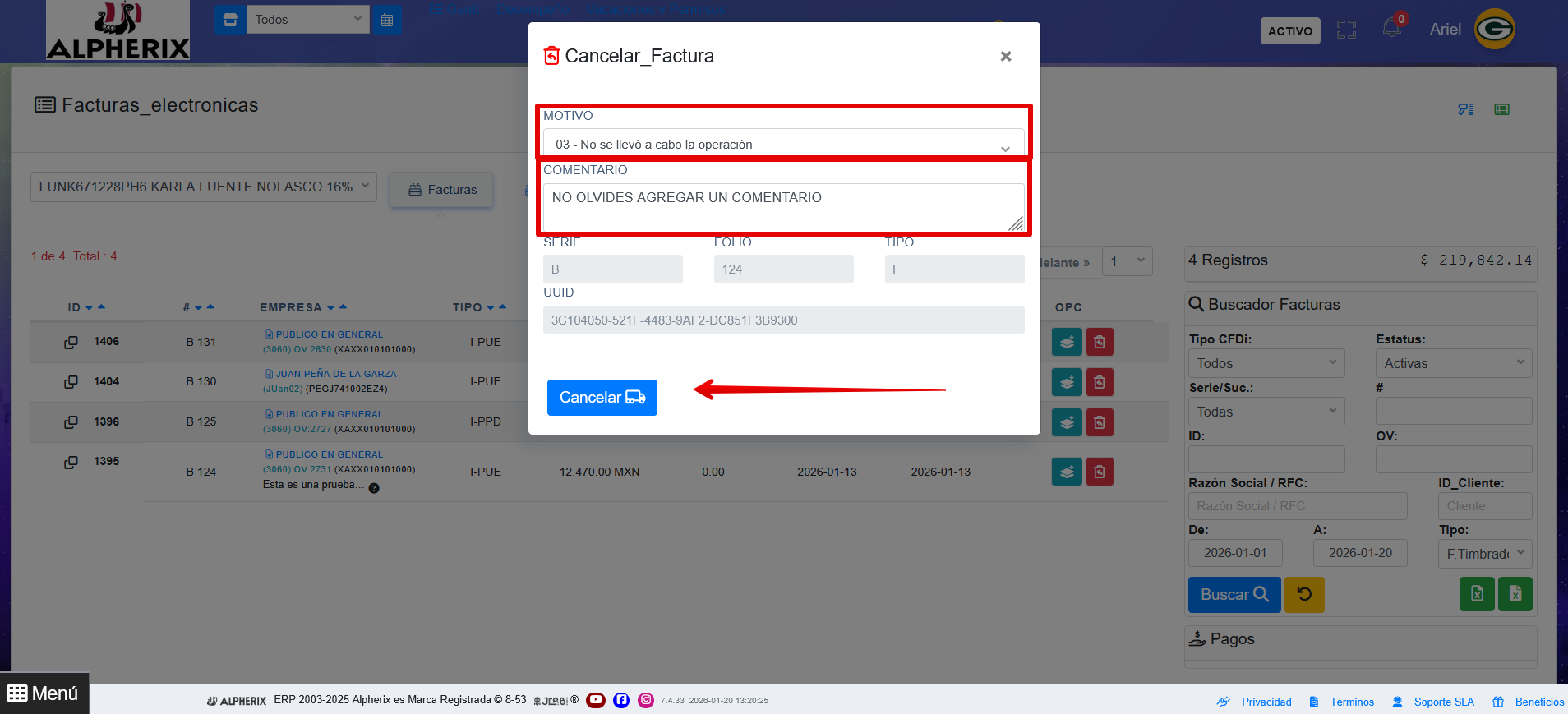
Task: Switch to the Facturas tab
Action: click(442, 190)
